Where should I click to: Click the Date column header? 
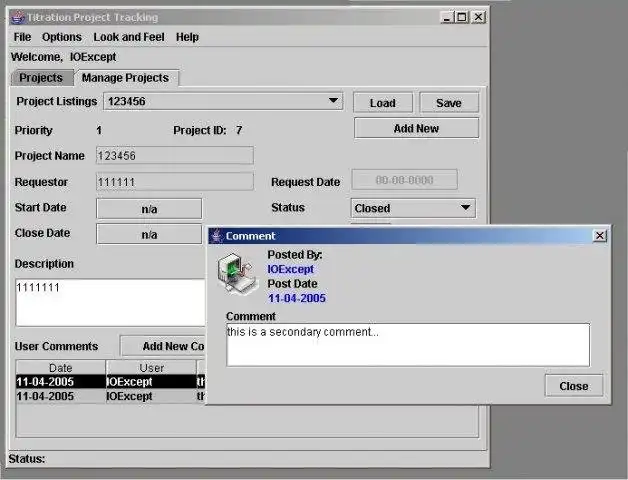[60, 367]
